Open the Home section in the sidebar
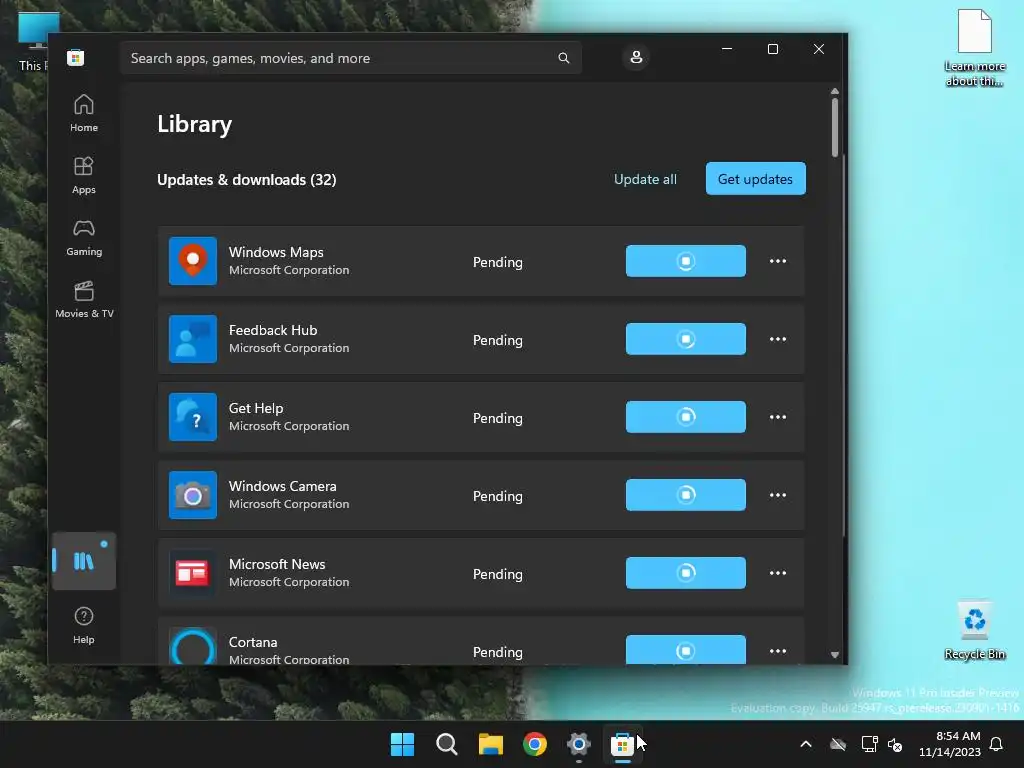The height and width of the screenshot is (768, 1024). click(x=84, y=113)
